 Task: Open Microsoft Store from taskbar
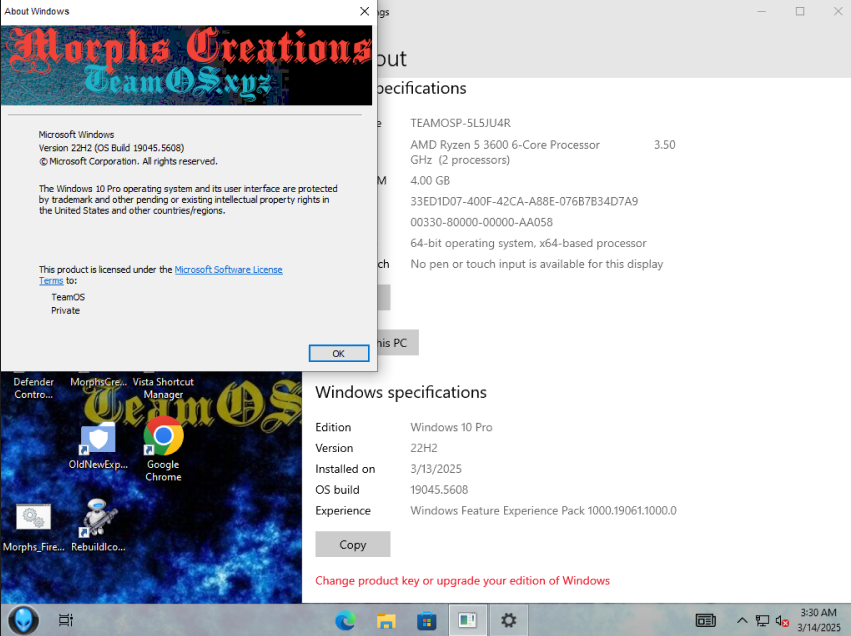[427, 620]
